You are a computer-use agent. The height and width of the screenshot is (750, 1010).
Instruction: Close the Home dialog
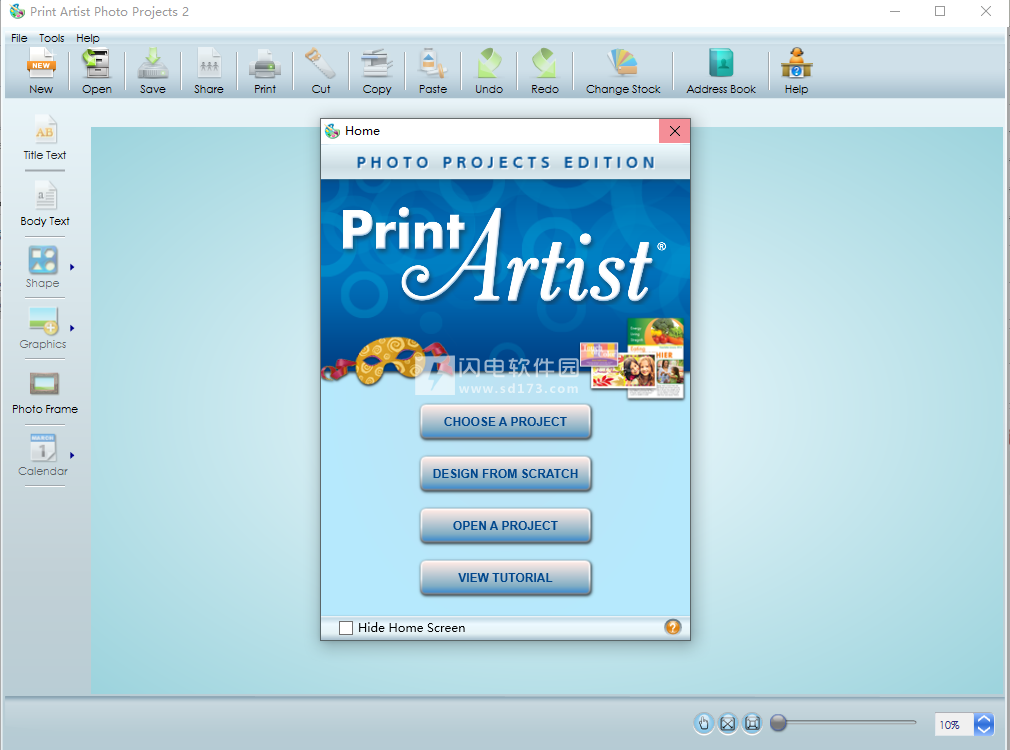pyautogui.click(x=674, y=131)
